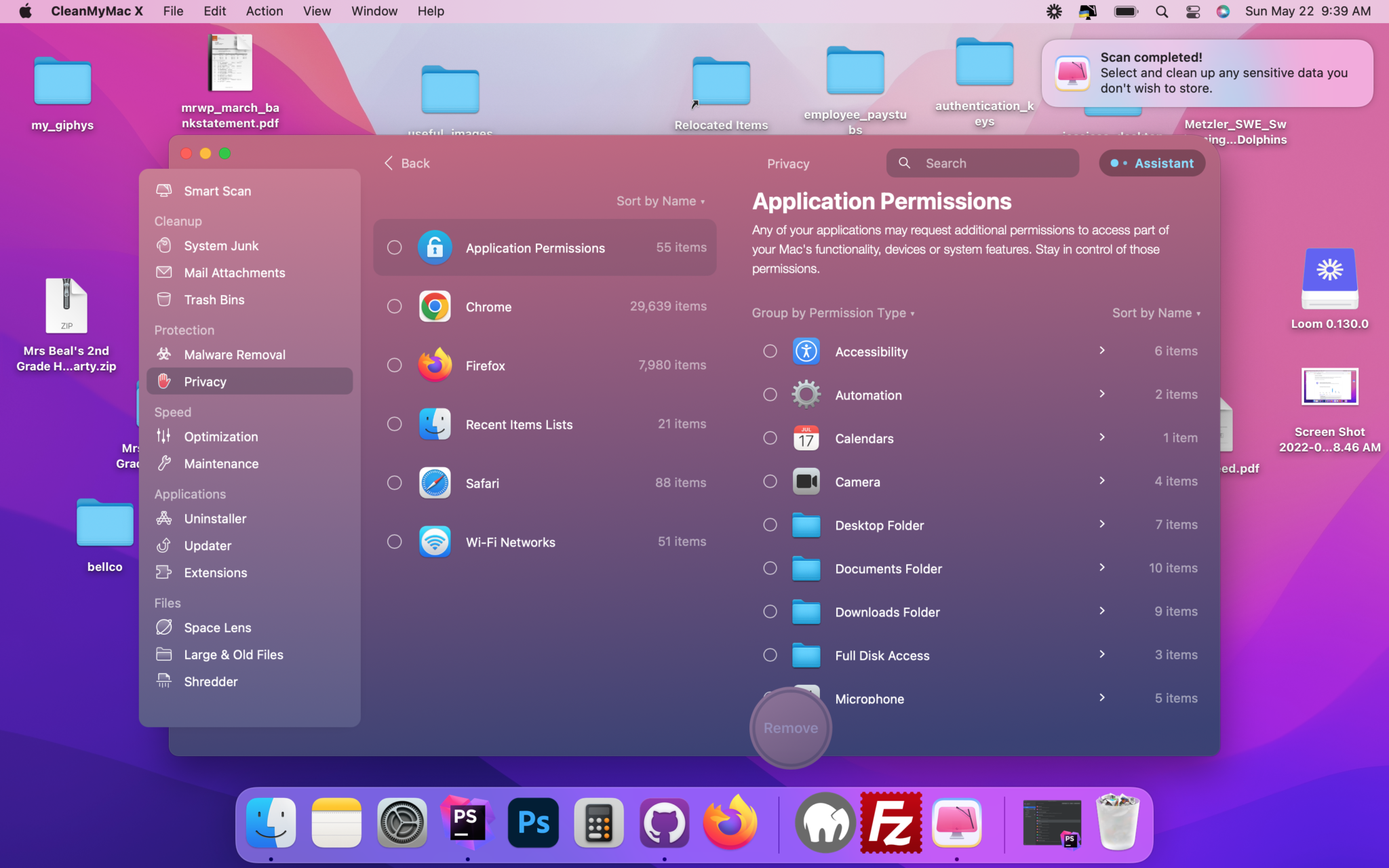Open the Window menu
Screen dimensions: 1389x868
point(374,12)
